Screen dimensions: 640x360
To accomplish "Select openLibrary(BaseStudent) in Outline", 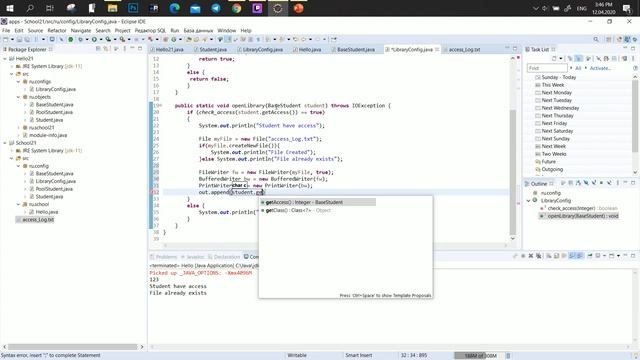I will 579,216.
